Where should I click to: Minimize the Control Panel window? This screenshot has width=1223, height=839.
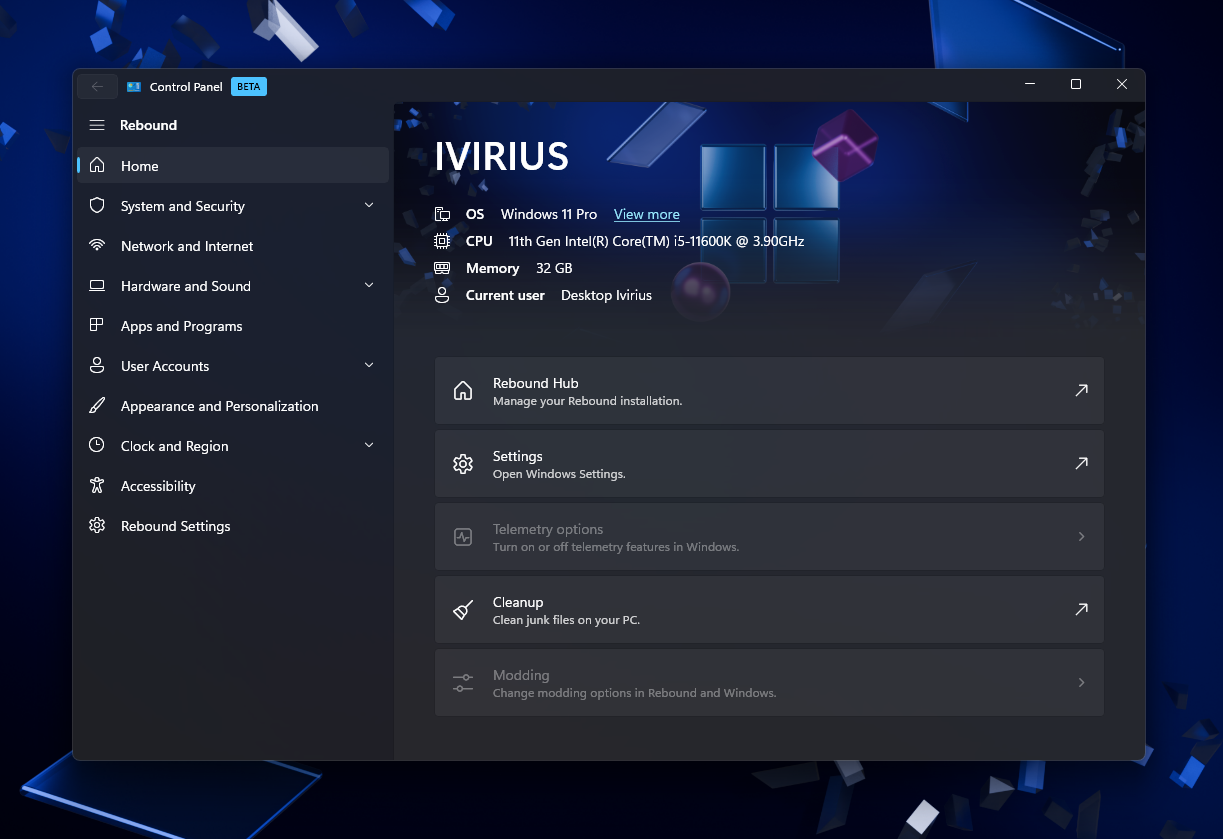coord(1030,85)
